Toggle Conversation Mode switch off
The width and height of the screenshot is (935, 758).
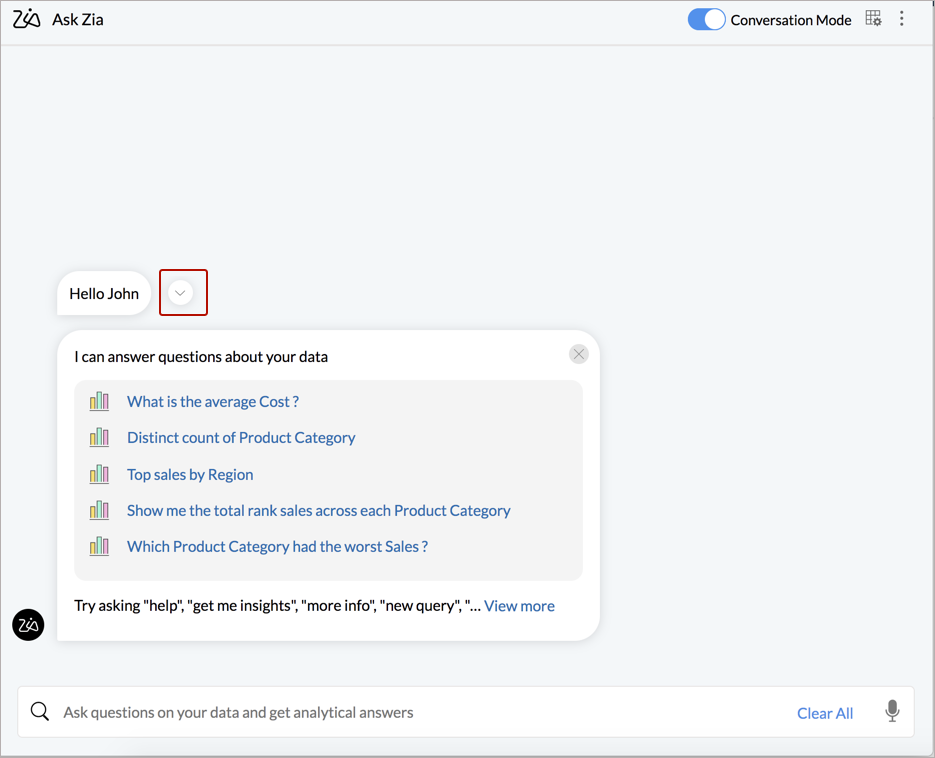click(x=706, y=20)
